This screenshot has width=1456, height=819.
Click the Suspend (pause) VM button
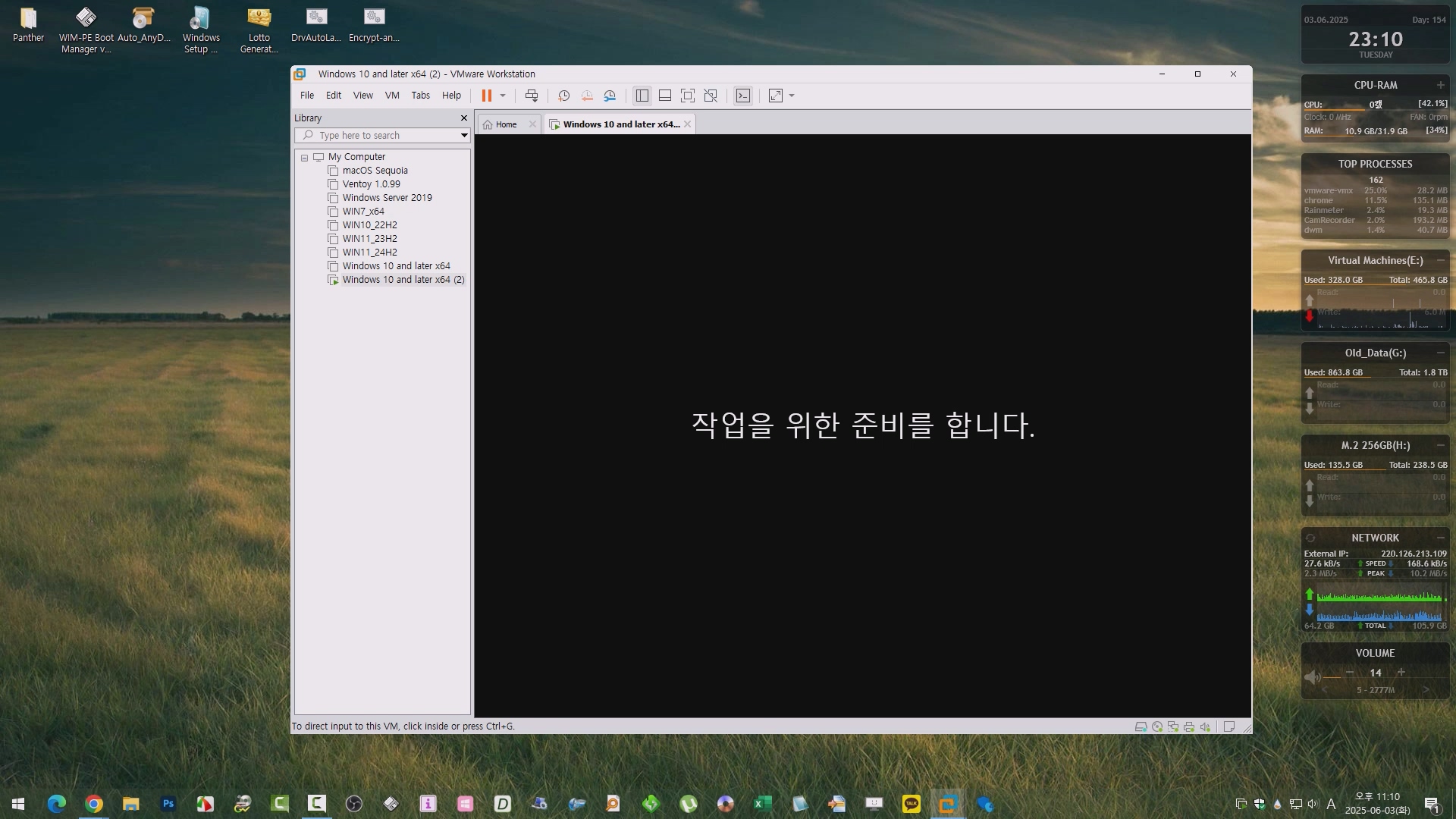pos(486,96)
